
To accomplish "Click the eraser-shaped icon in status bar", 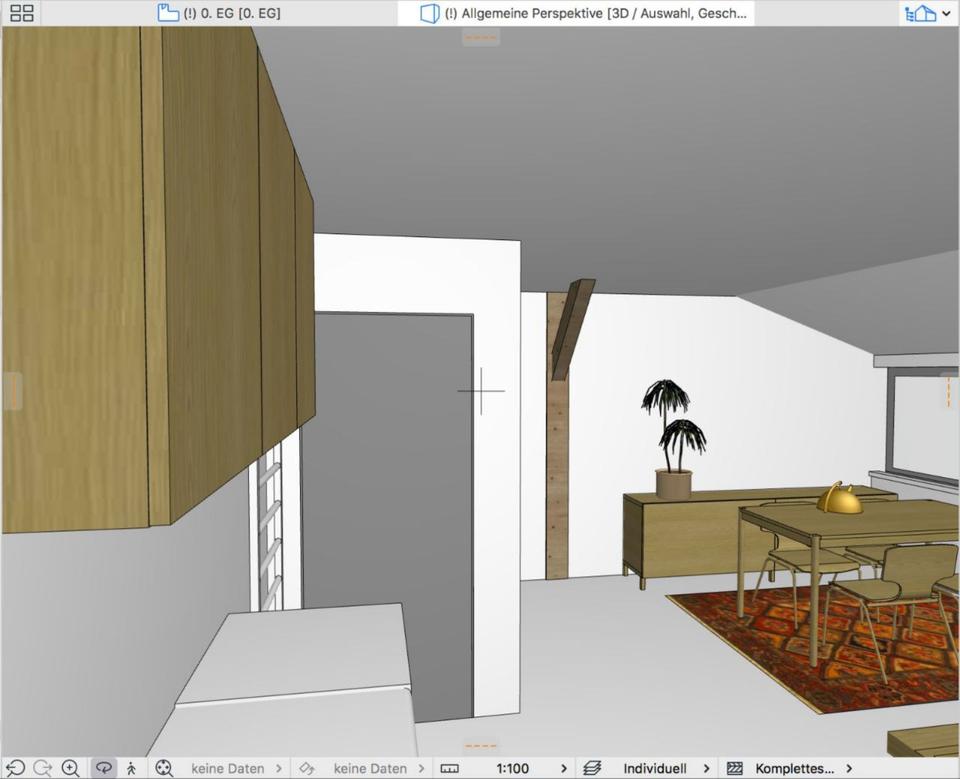I will (307, 768).
